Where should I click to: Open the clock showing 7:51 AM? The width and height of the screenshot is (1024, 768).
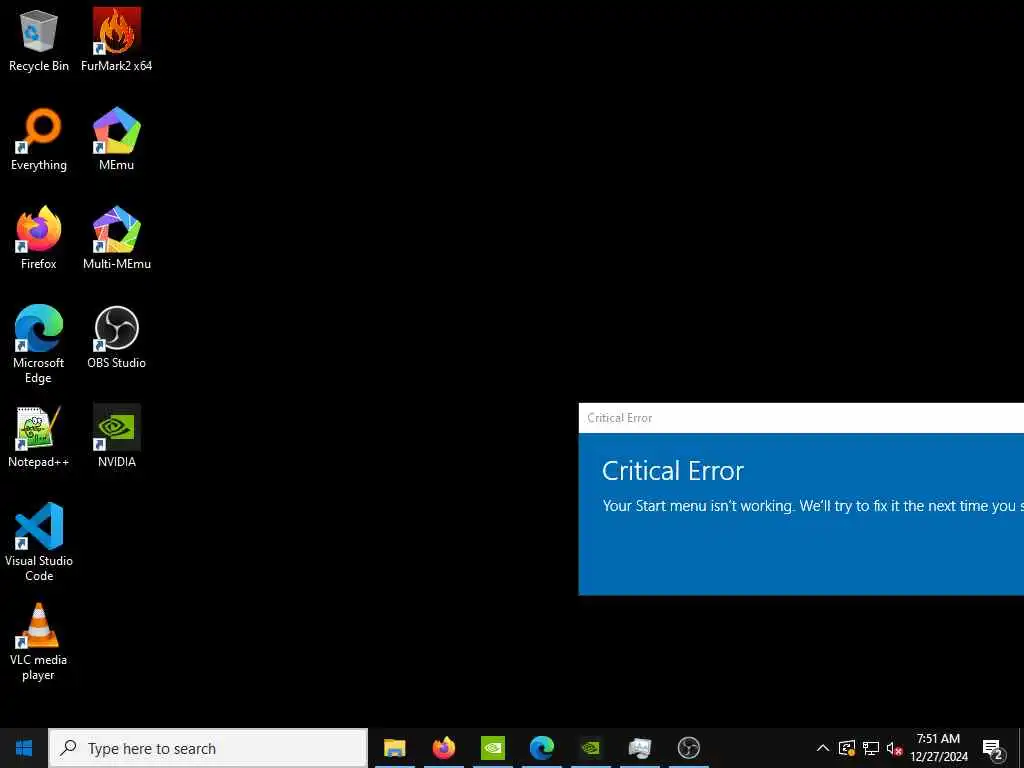click(x=938, y=748)
